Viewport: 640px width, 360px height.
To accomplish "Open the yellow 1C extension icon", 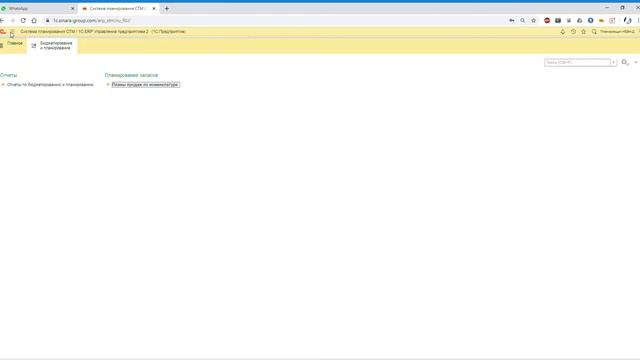I will (x=601, y=20).
